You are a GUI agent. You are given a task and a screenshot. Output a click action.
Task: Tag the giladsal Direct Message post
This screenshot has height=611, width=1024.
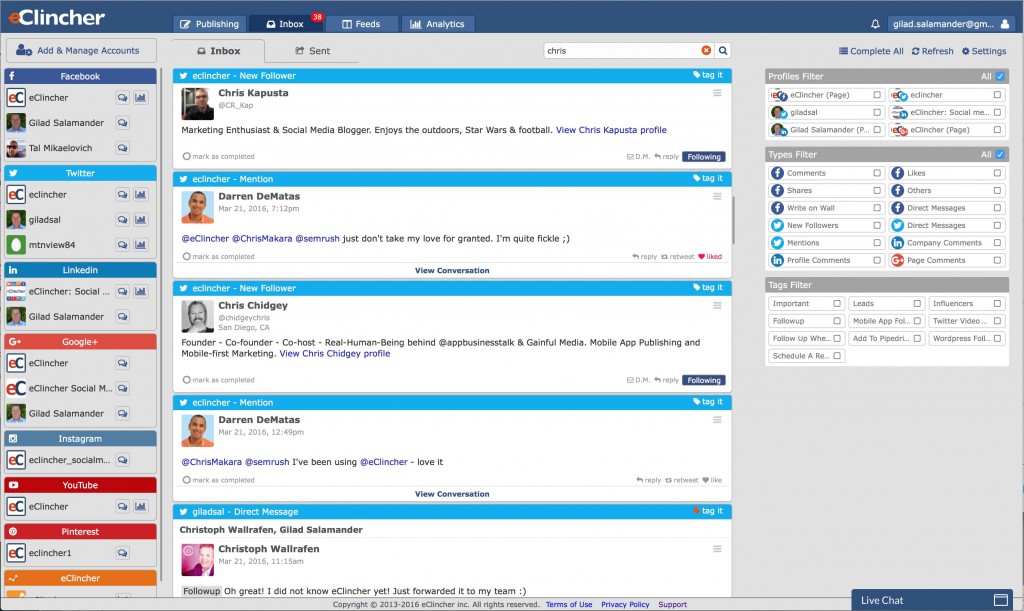tap(708, 511)
